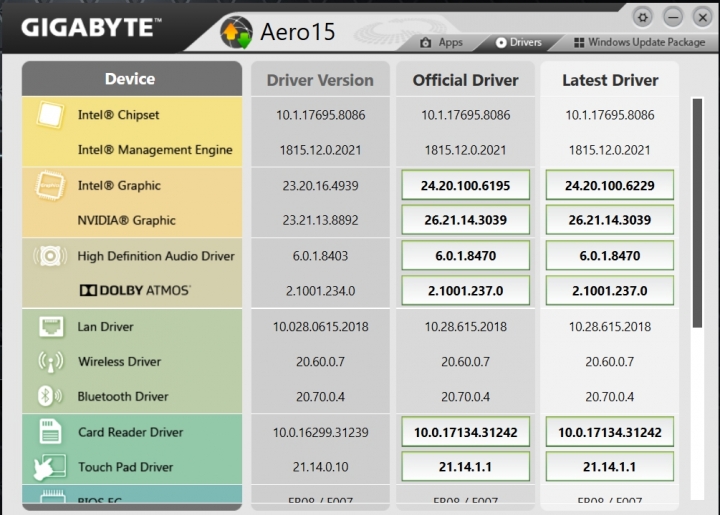The image size is (720, 515).
Task: Click the Card Reader Driver icon
Action: click(50, 432)
